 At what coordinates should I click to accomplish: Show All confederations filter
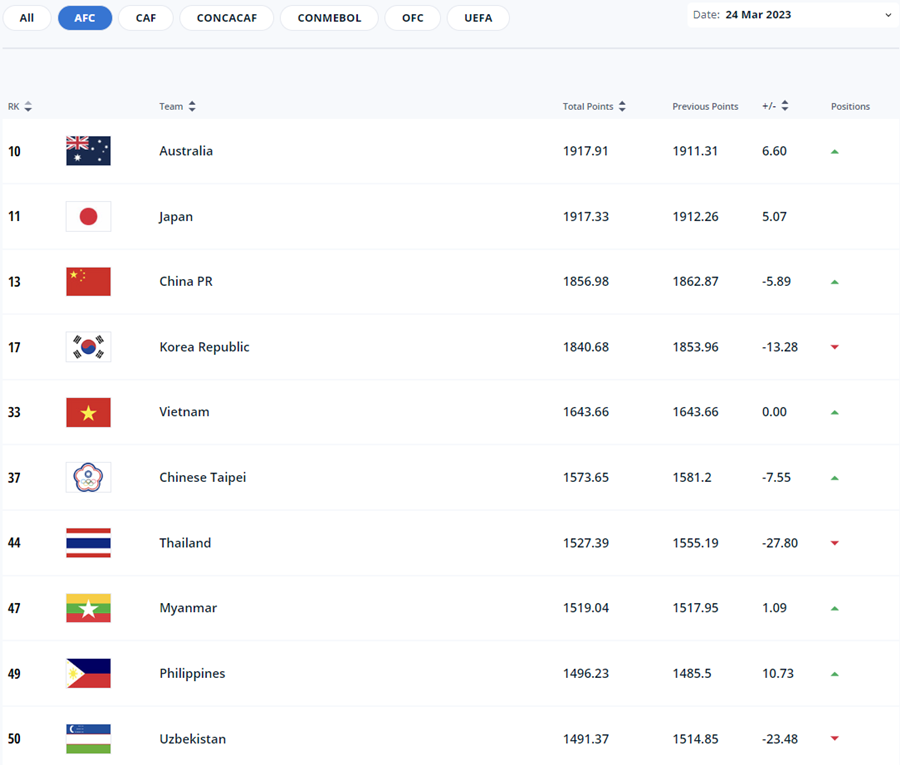pyautogui.click(x=27, y=18)
